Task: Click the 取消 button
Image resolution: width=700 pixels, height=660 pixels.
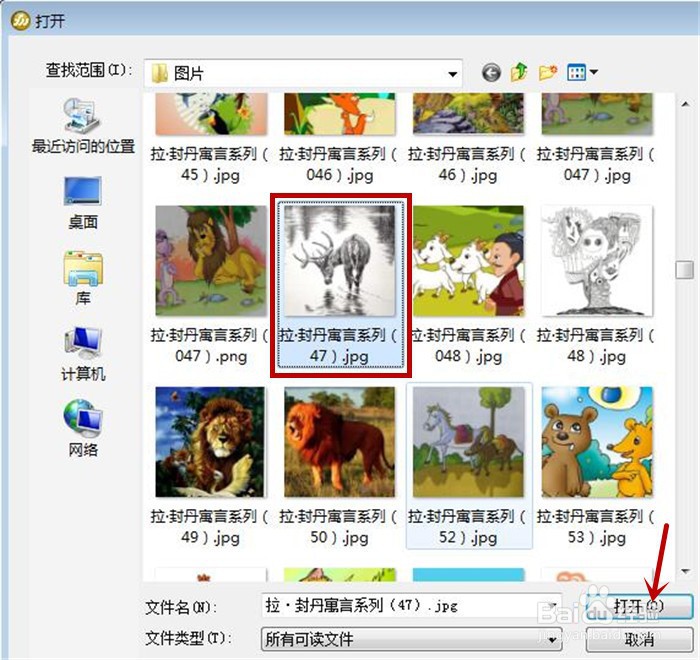Action: click(x=639, y=639)
